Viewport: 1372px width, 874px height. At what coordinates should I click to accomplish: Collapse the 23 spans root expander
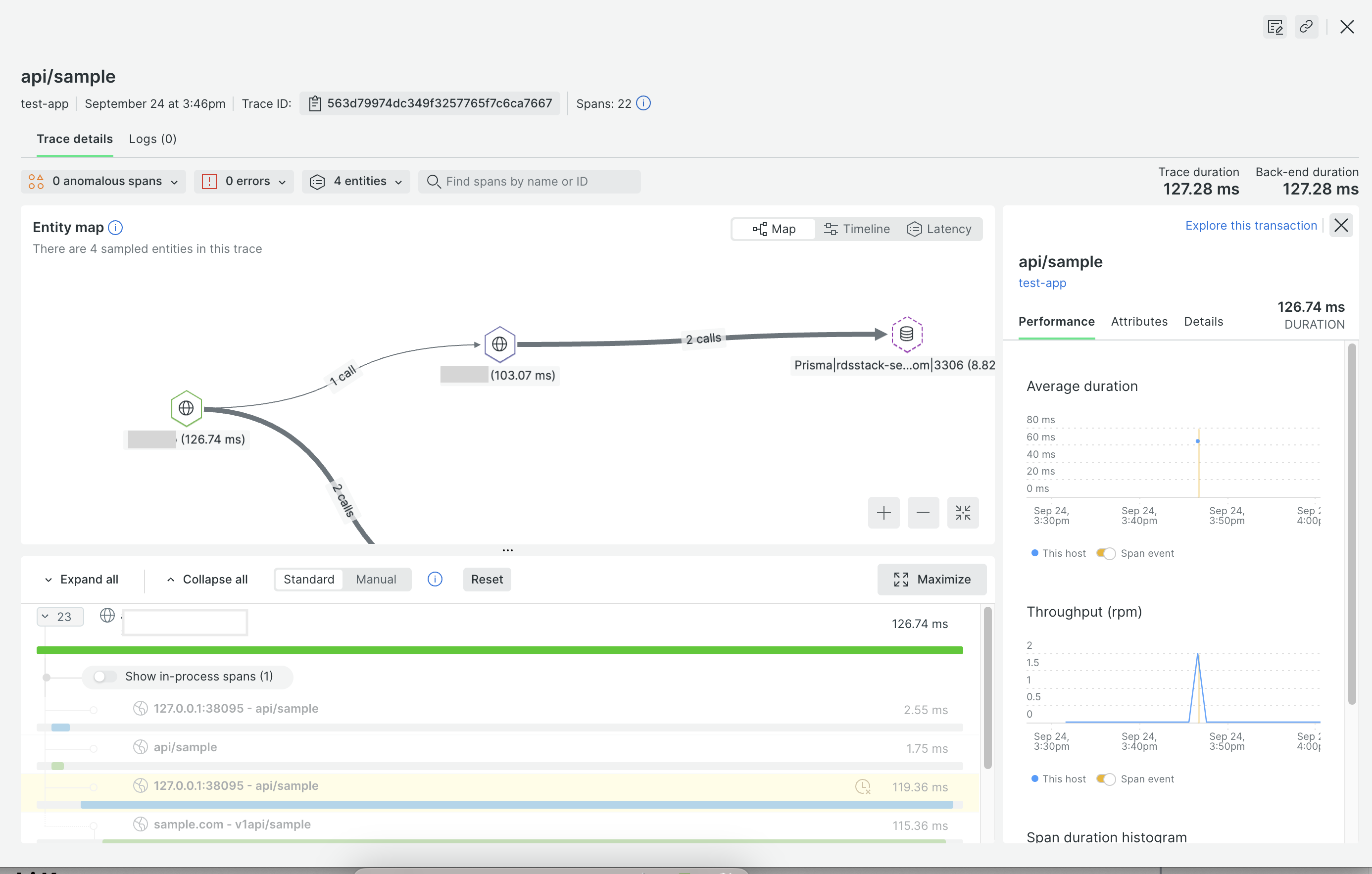point(60,617)
